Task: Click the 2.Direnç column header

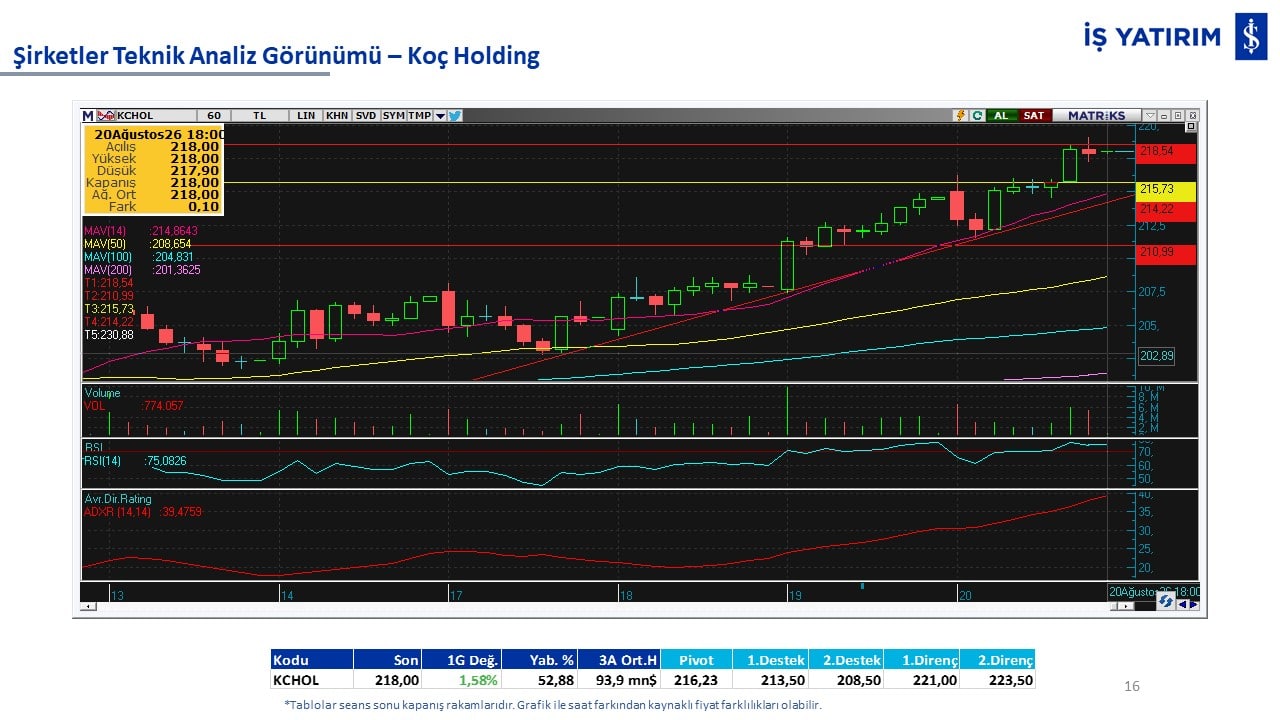Action: (x=997, y=660)
